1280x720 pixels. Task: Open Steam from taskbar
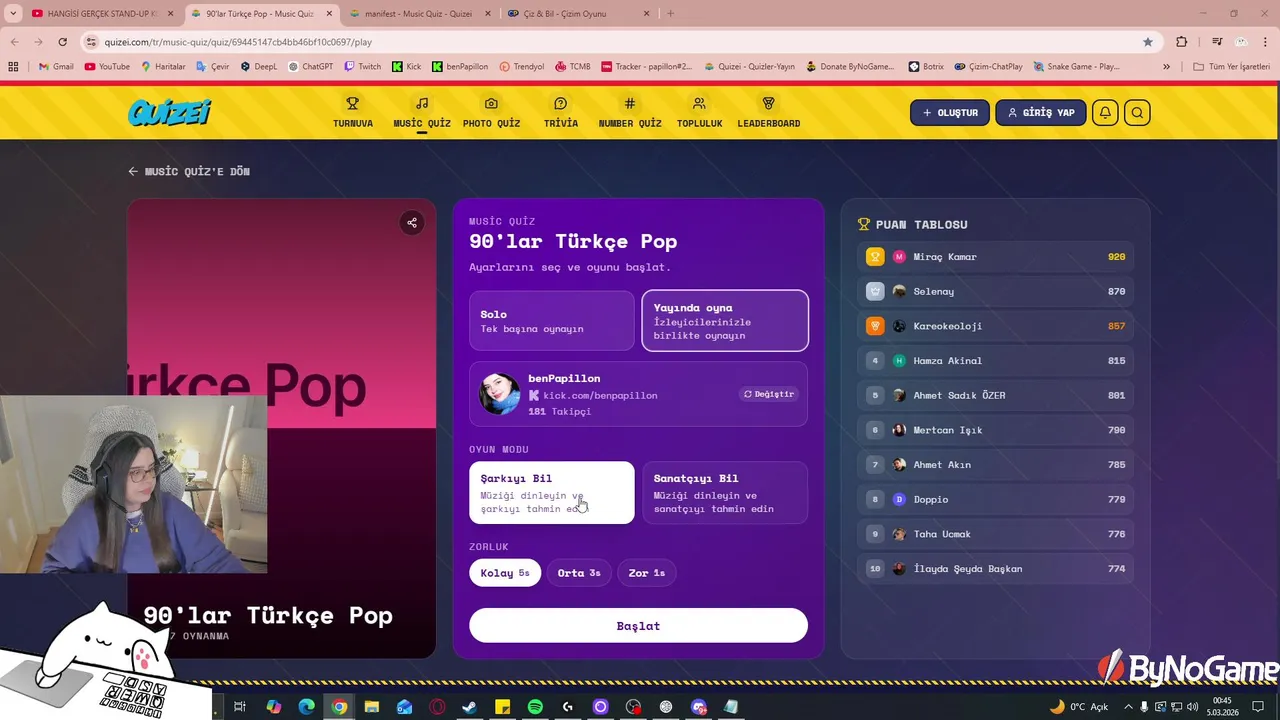469,707
